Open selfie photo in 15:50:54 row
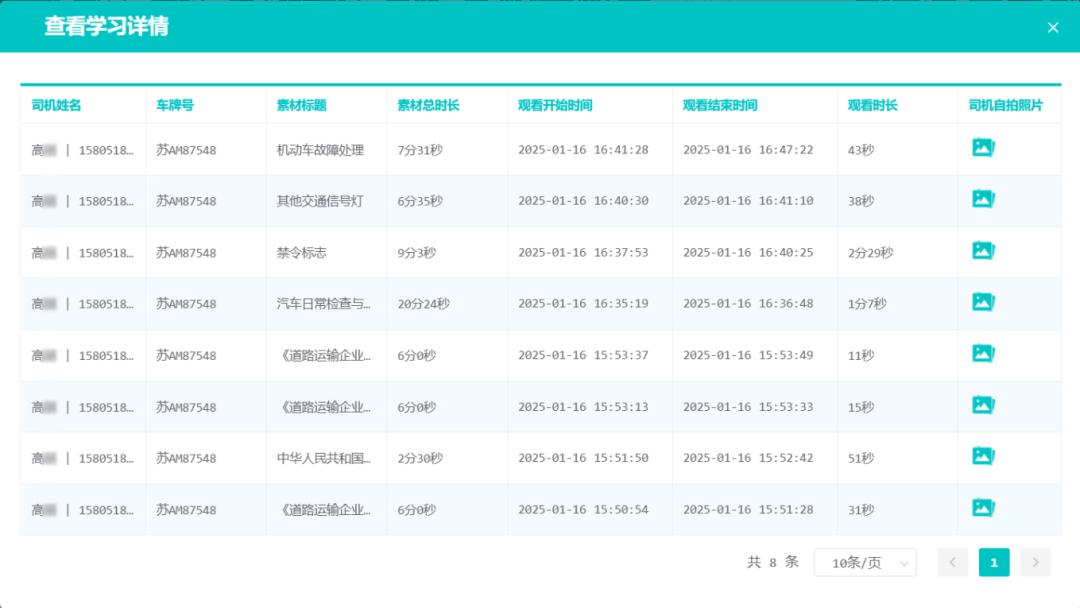The image size is (1080, 608). [983, 507]
